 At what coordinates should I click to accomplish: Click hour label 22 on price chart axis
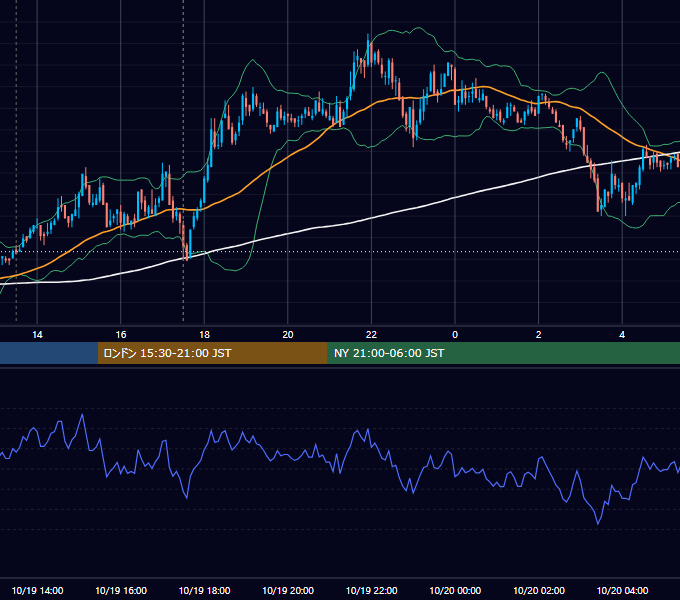click(x=371, y=335)
